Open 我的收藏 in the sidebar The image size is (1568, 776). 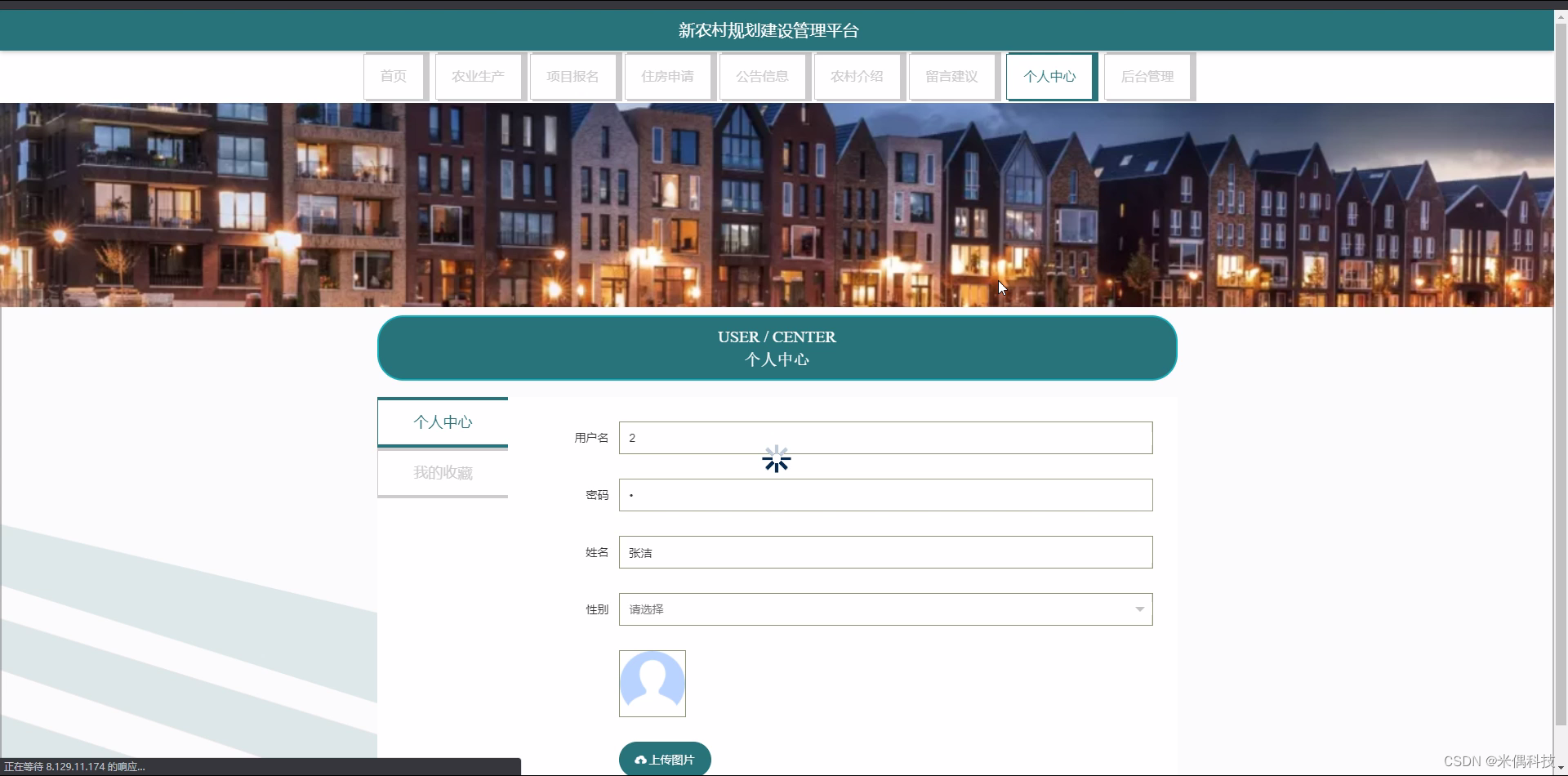pos(443,473)
